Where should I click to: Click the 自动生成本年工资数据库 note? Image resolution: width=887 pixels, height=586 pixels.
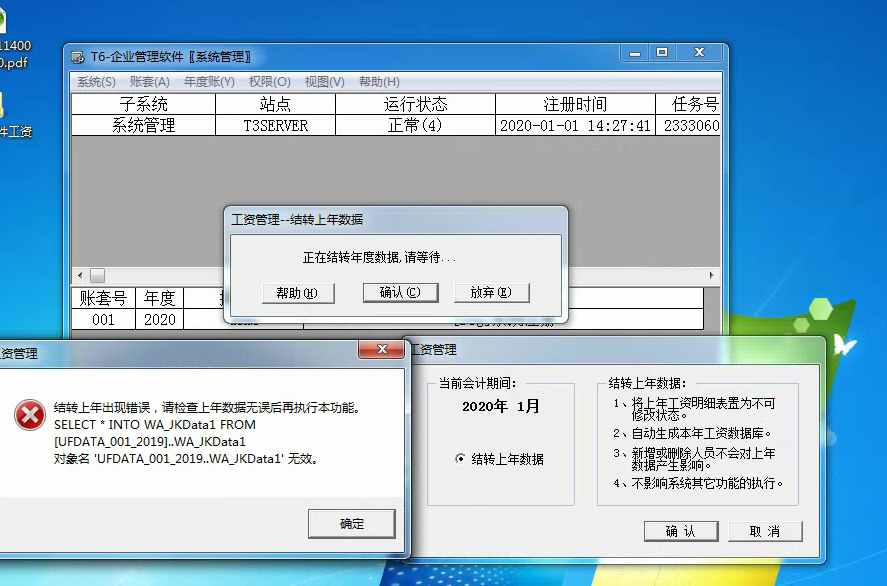692,433
